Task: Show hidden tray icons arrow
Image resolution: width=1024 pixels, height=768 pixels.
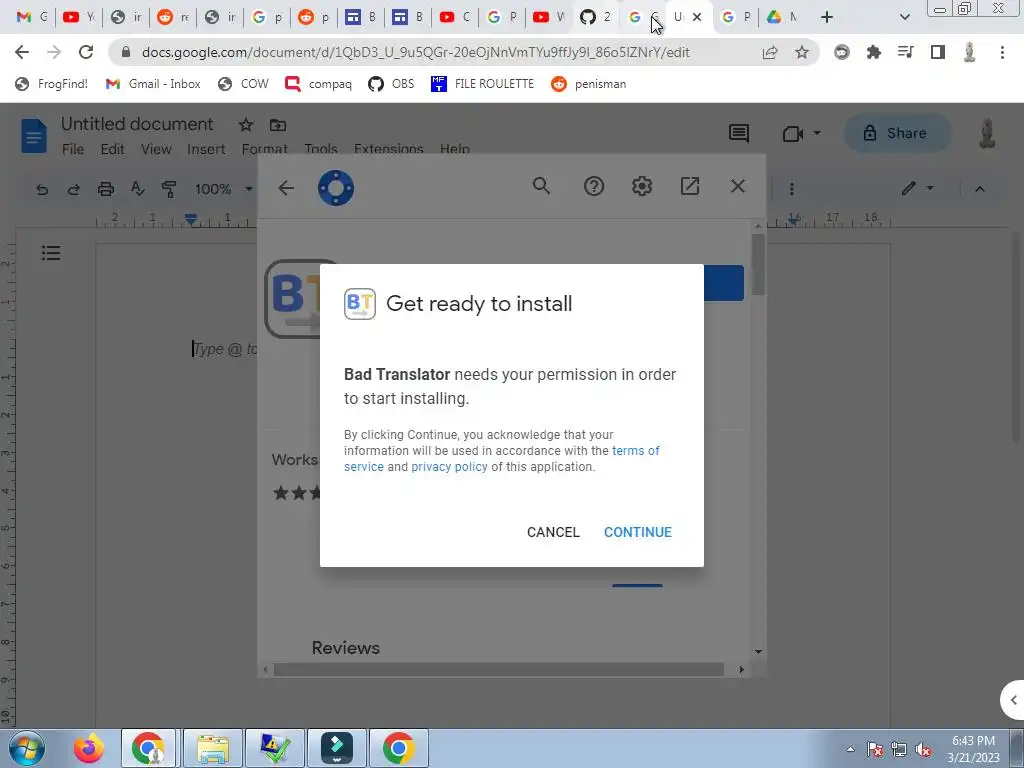Action: click(x=850, y=749)
